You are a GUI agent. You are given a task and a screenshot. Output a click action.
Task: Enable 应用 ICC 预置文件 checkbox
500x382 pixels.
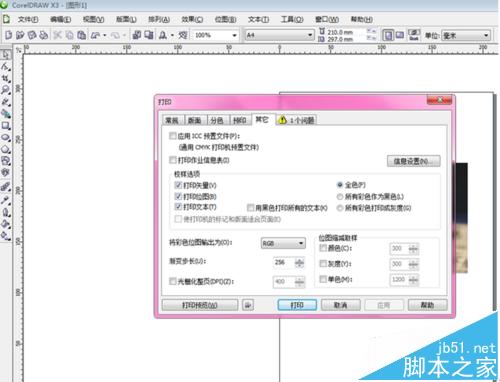click(173, 136)
